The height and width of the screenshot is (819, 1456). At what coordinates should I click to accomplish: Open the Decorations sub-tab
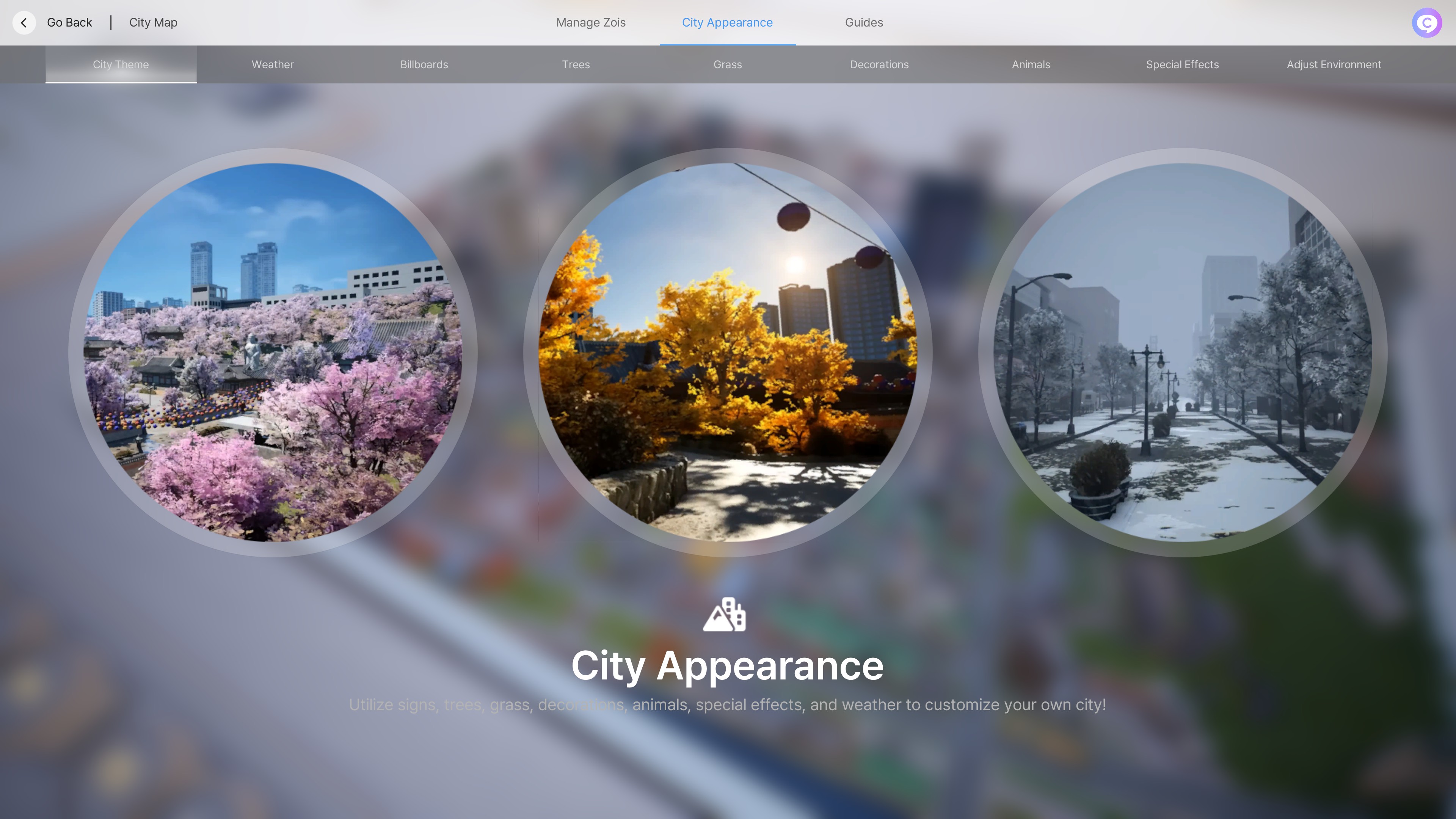879,64
